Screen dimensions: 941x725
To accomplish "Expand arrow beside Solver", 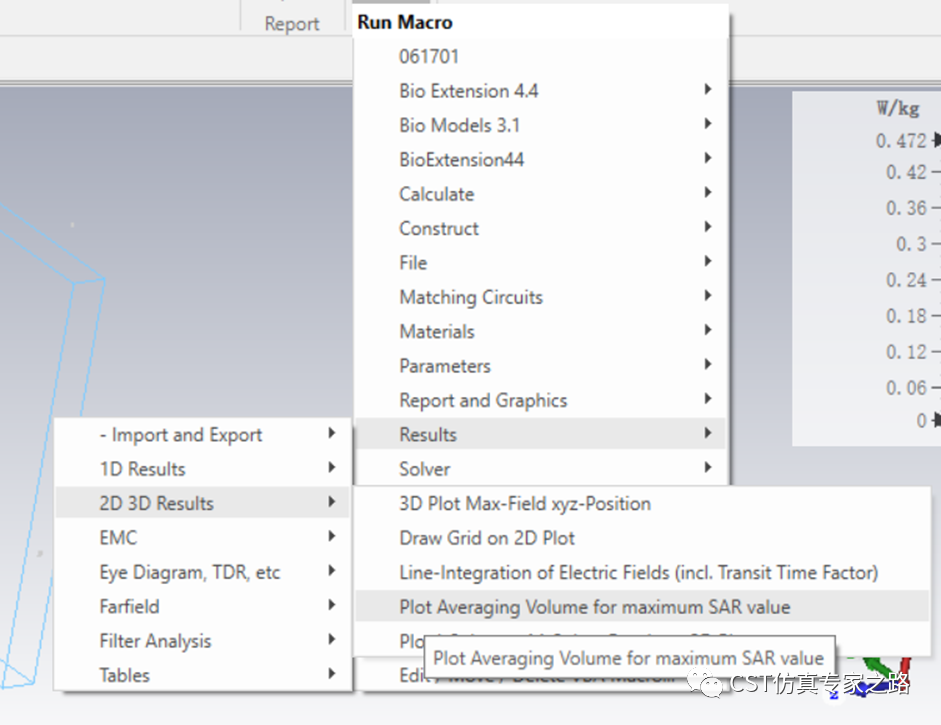I will (x=708, y=467).
